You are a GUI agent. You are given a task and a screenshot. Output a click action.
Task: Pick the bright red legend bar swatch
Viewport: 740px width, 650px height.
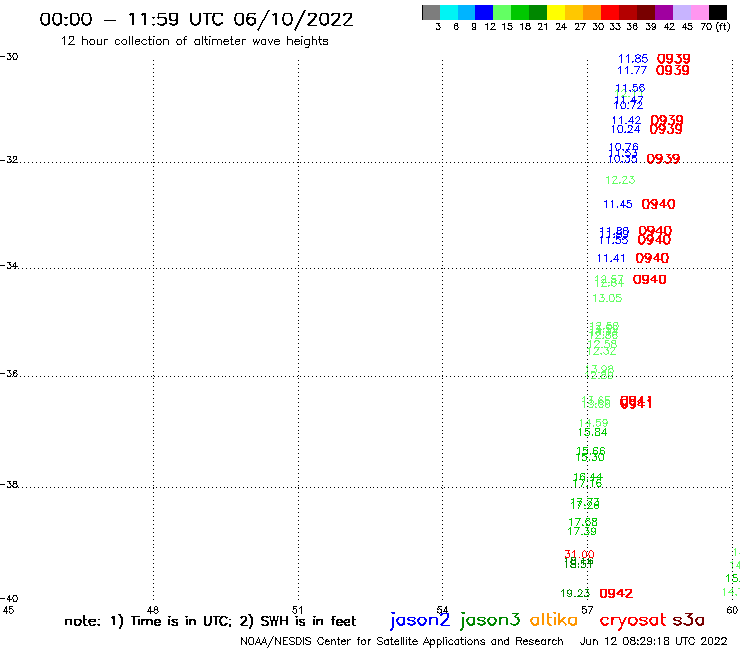coord(610,12)
